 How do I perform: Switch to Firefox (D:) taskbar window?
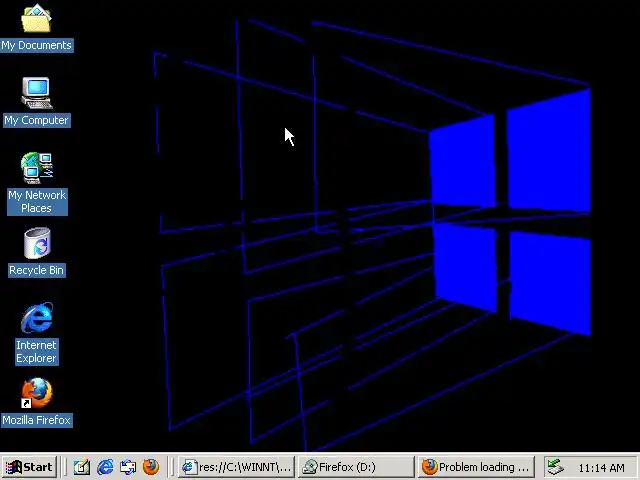(x=356, y=467)
